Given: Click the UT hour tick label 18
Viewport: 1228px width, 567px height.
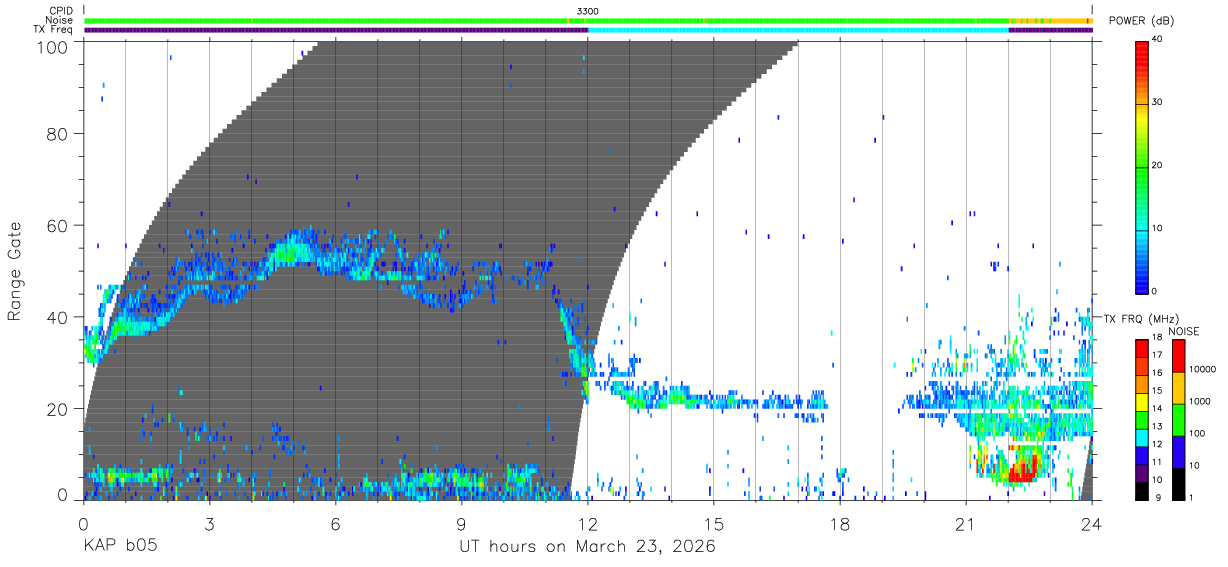Looking at the screenshot, I should (x=840, y=523).
